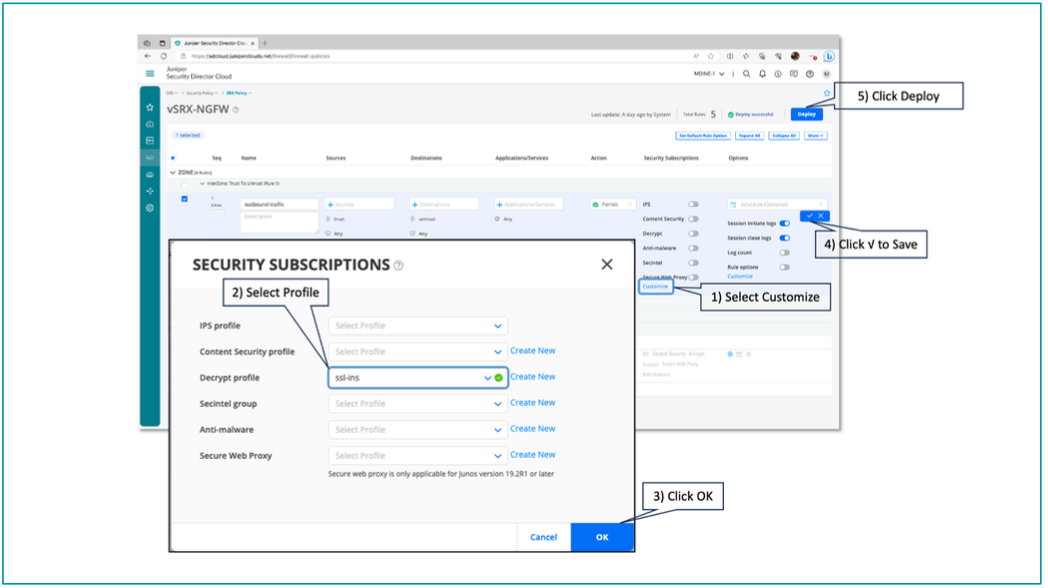Open the IPS profile dropdown
This screenshot has height=588, width=1048.
click(417, 326)
